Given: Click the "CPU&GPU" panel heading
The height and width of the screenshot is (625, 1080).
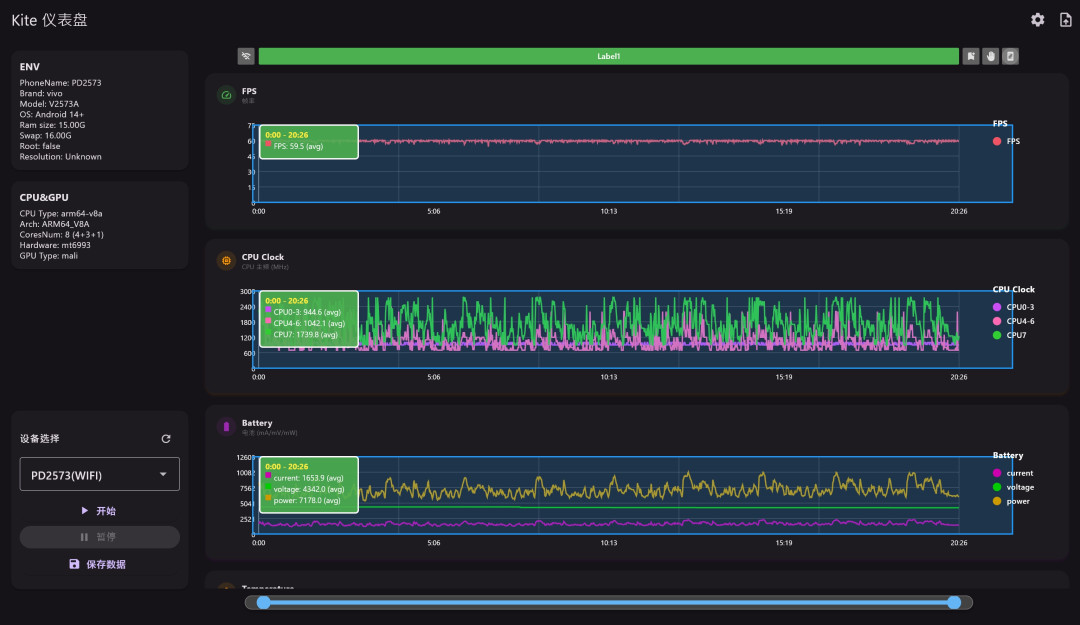Looking at the screenshot, I should (x=44, y=198).
